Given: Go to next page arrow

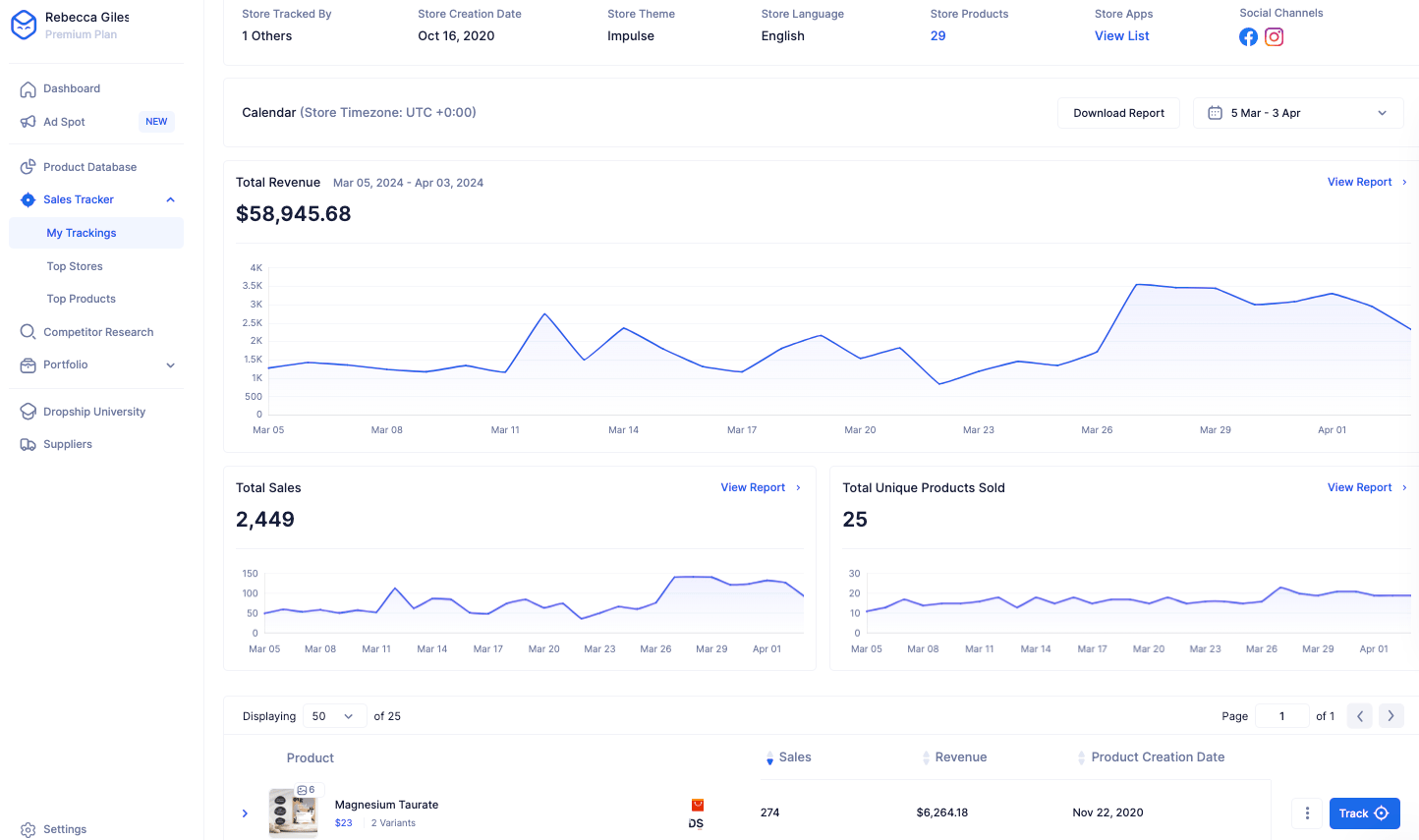Looking at the screenshot, I should click(1391, 716).
